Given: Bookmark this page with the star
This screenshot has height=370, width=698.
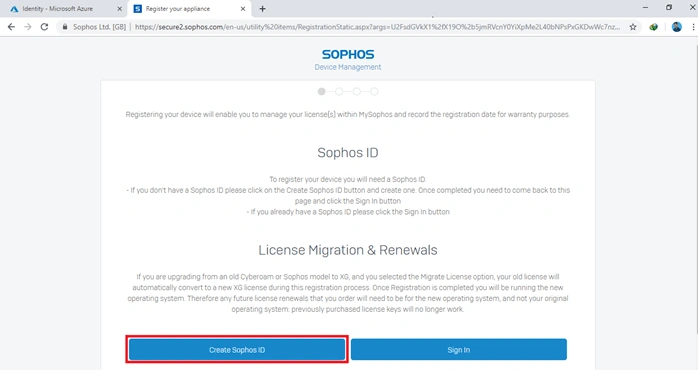Looking at the screenshot, I should [x=633, y=27].
